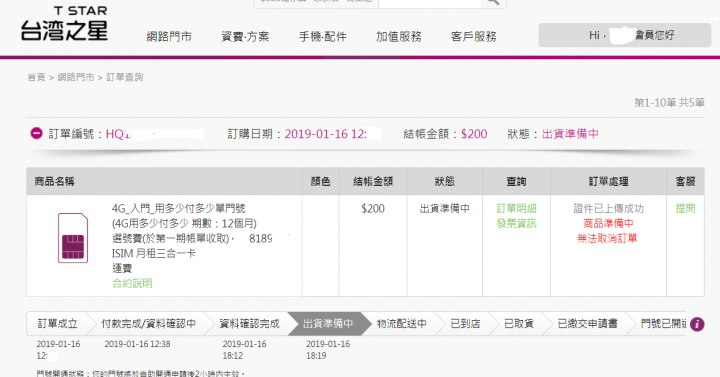Click the 已取貨 progress step
The width and height of the screenshot is (720, 377).
[x=519, y=324]
